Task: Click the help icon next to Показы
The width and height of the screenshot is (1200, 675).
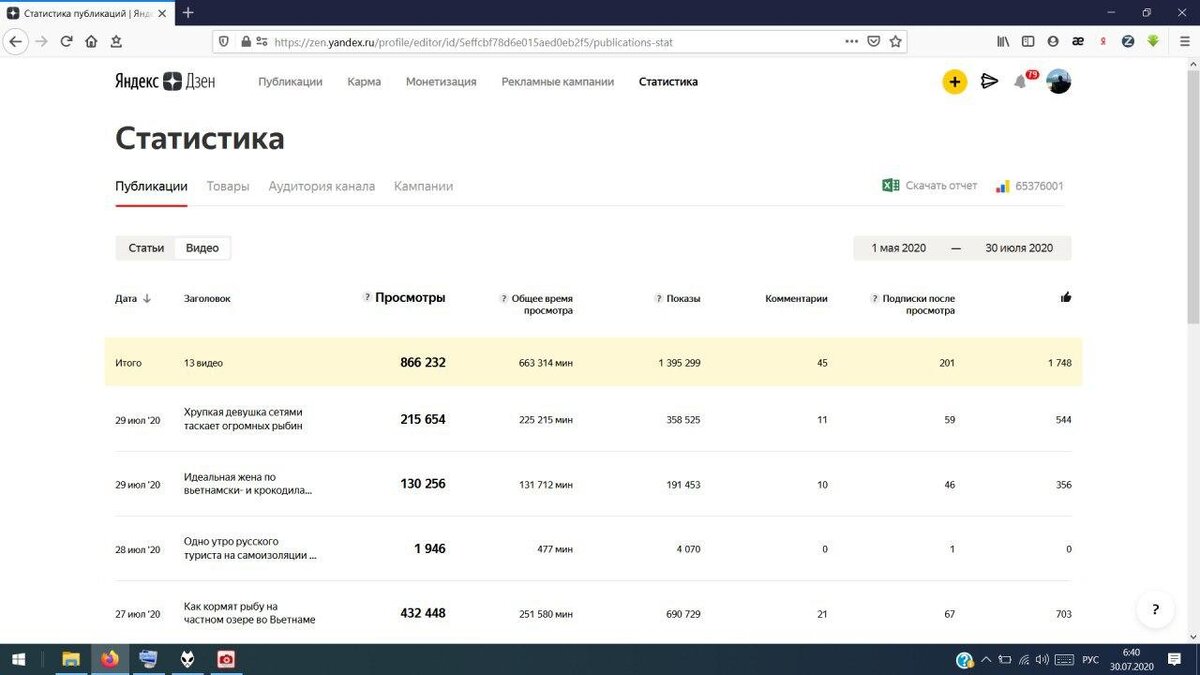Action: click(x=658, y=298)
